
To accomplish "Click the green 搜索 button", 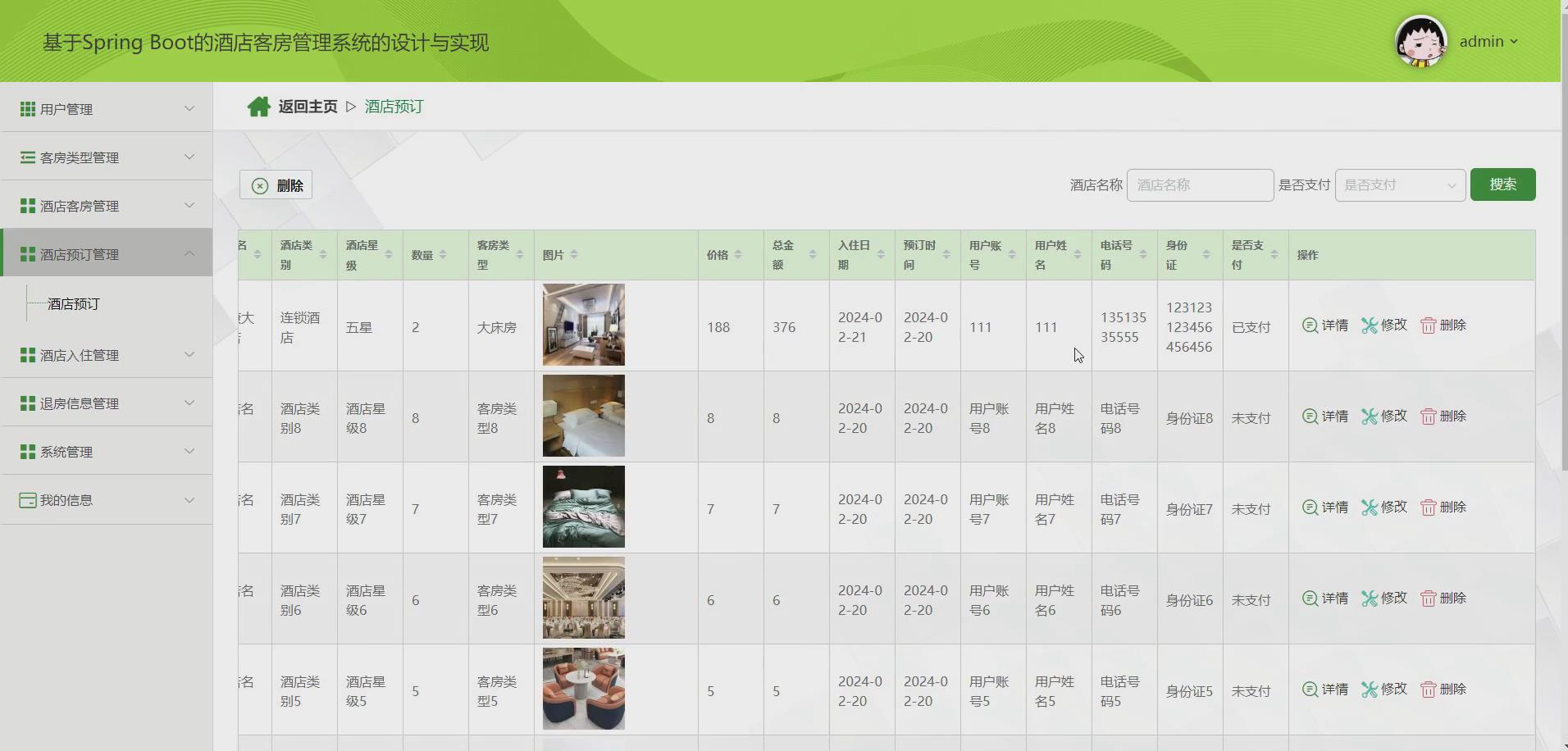I will [1502, 184].
